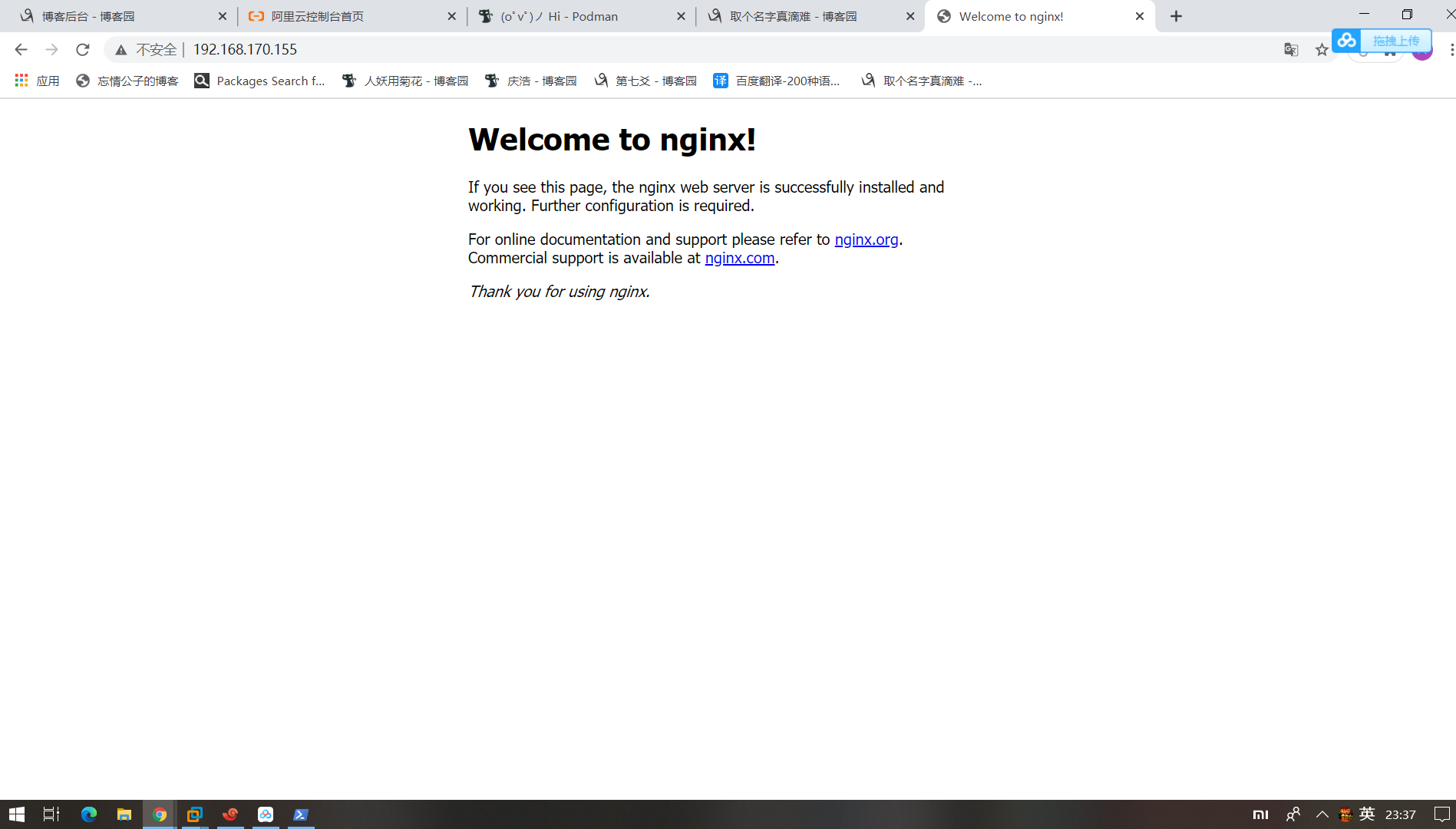Close the Welcome to nginx! tab
Screen dimensions: 1456x829
tap(1140, 16)
